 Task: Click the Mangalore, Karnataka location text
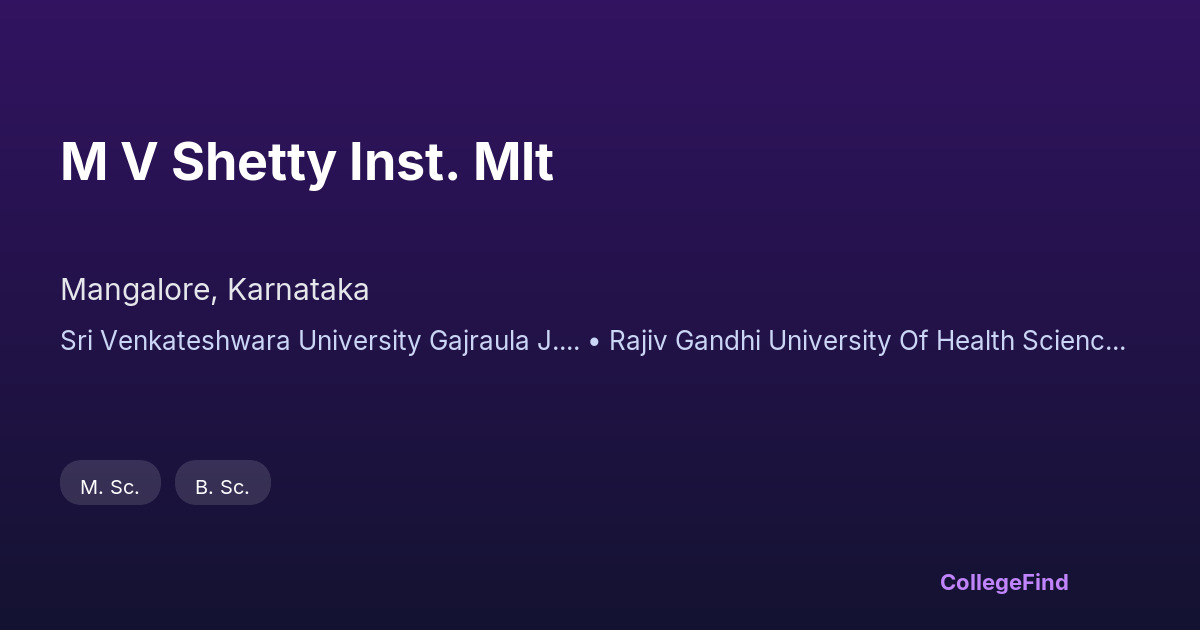214,290
